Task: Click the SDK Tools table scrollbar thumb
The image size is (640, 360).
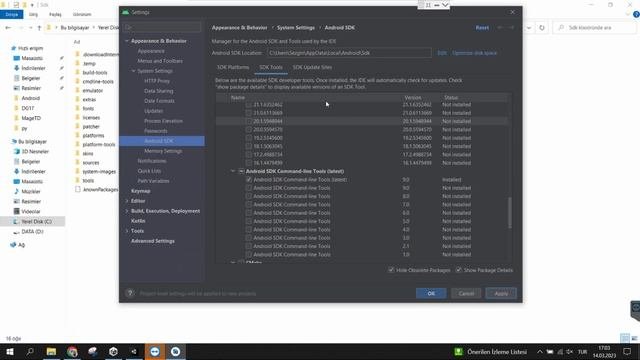Action: pos(509,213)
